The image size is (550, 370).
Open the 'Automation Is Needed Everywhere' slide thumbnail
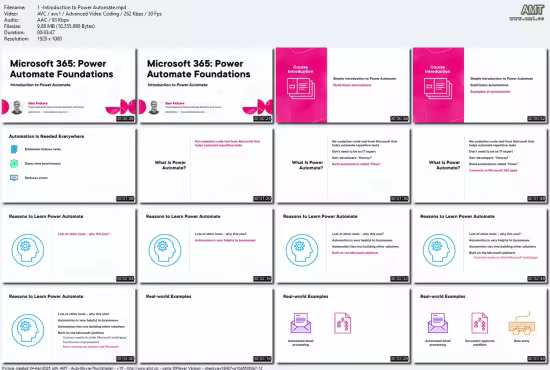(x=69, y=166)
